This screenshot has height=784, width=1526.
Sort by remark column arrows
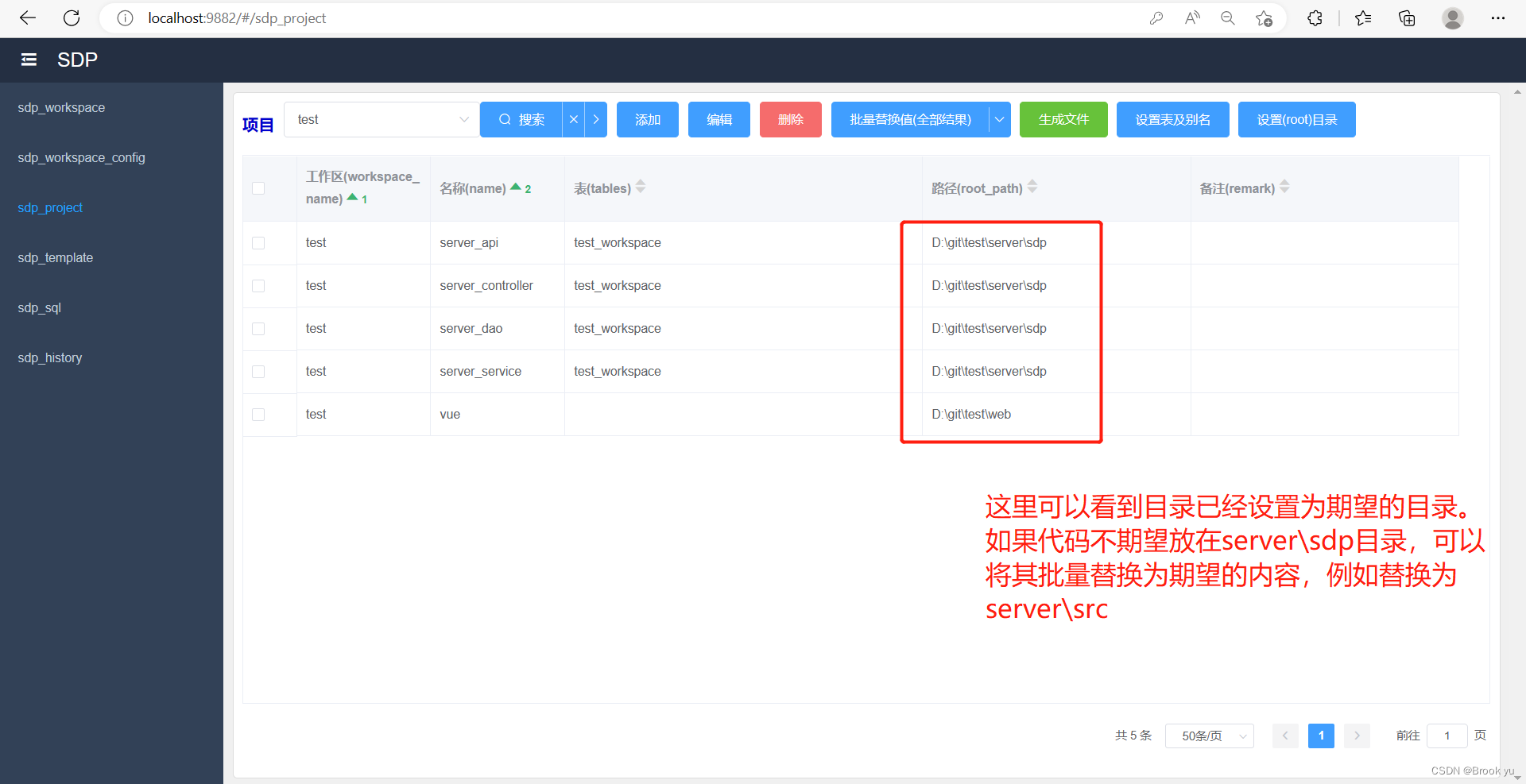[x=1284, y=187]
